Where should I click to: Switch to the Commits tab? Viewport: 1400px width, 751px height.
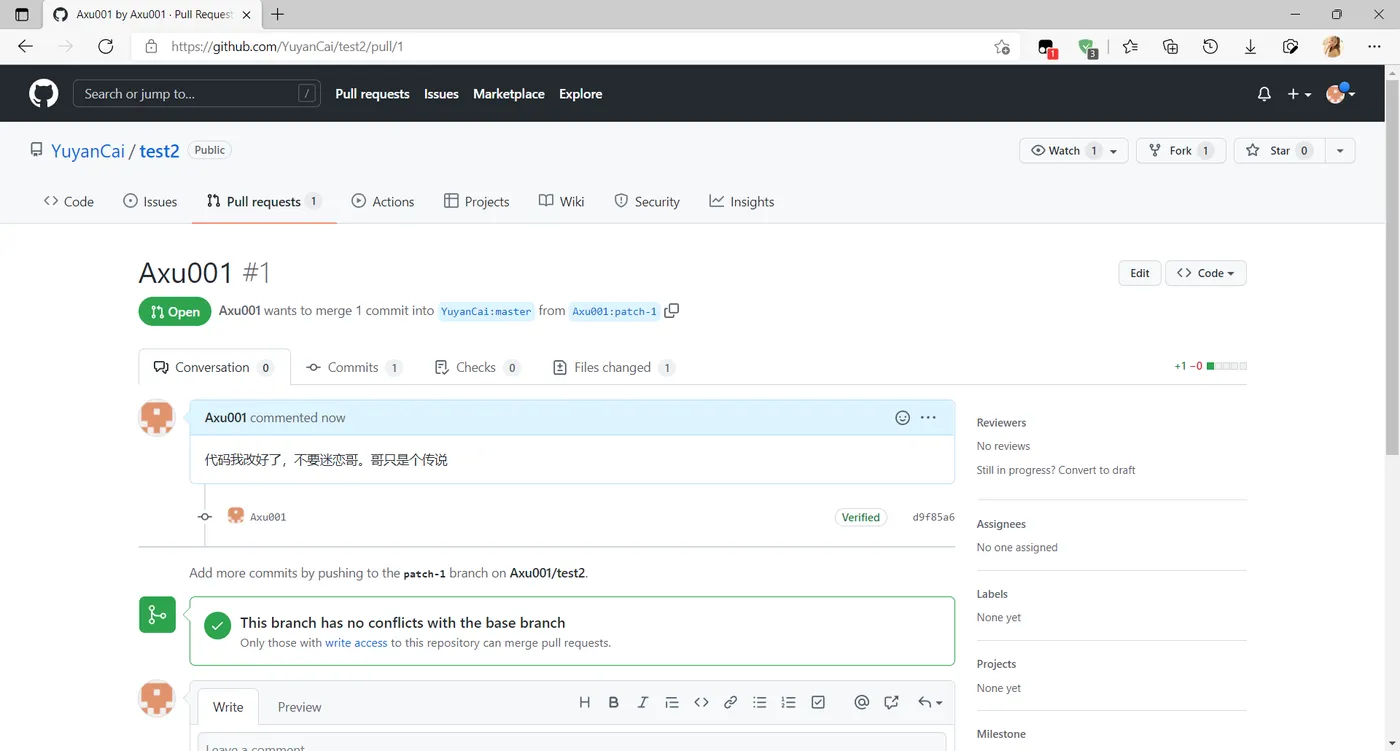[x=353, y=367]
